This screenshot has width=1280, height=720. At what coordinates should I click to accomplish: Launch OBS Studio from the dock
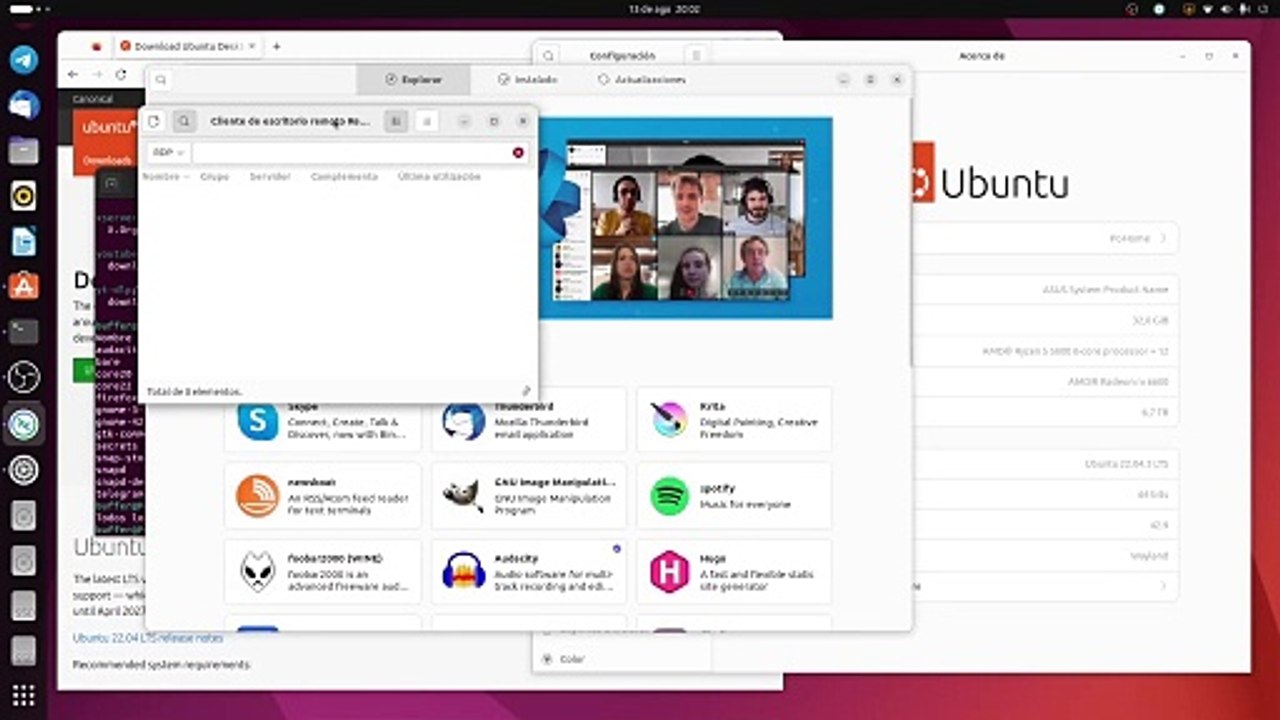click(x=24, y=377)
